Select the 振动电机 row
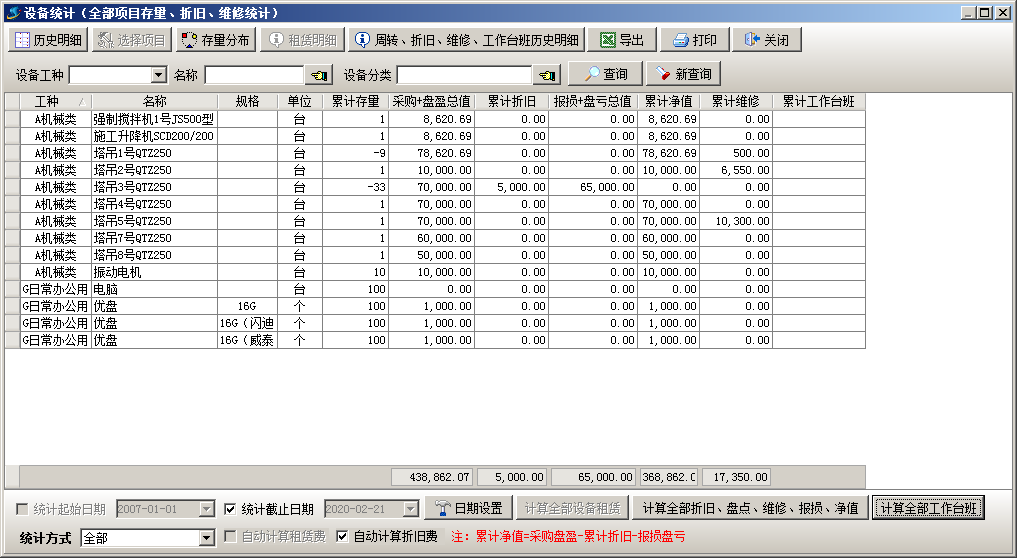Screen dimensions: 1017x558 (435, 272)
